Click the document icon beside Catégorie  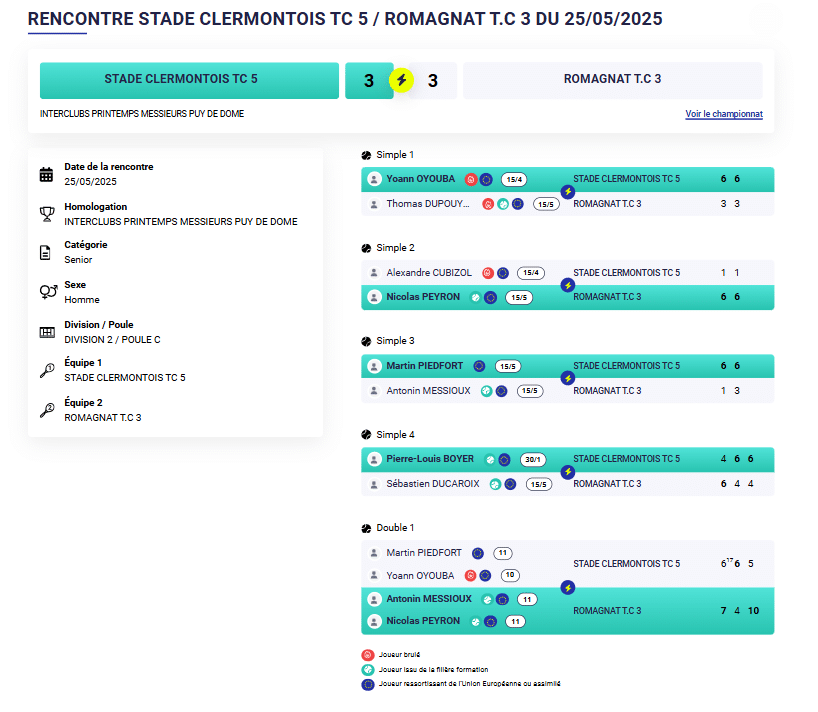tap(46, 252)
